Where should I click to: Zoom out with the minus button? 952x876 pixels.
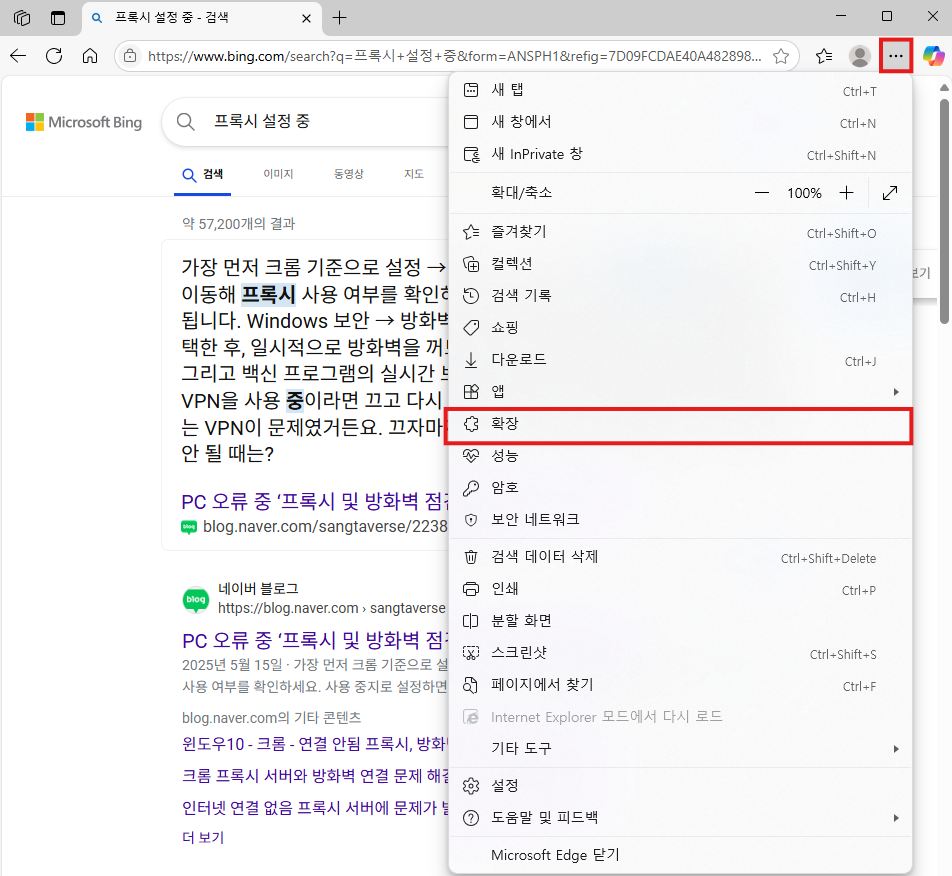point(761,193)
